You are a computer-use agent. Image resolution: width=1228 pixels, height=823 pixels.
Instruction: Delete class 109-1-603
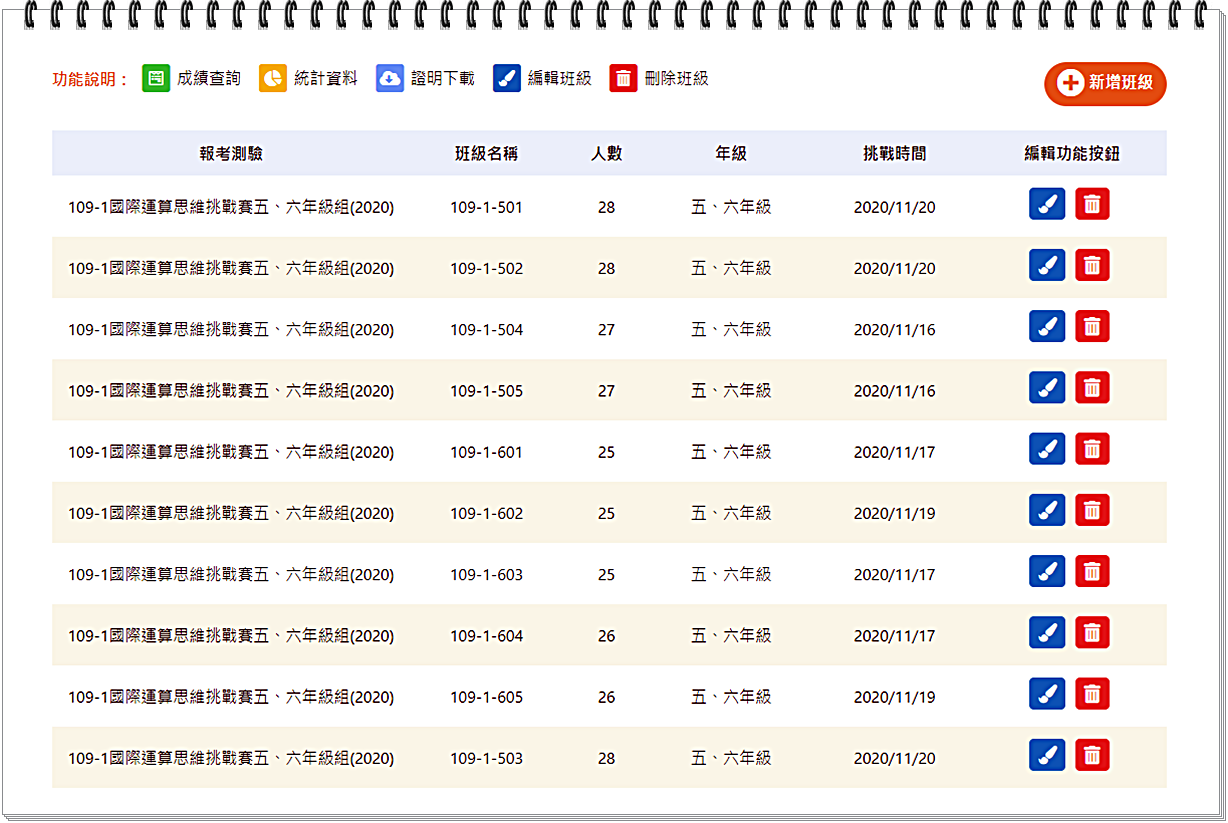tap(1092, 571)
